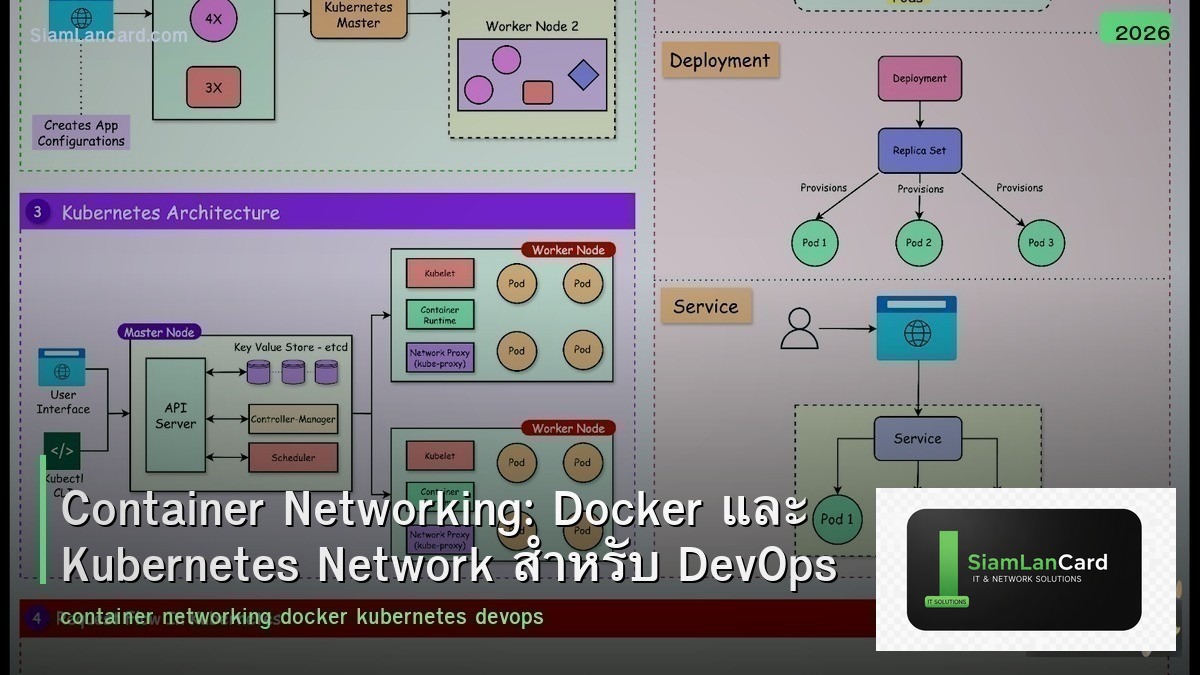Click the Kubectl CLI code icon

[x=60, y=451]
